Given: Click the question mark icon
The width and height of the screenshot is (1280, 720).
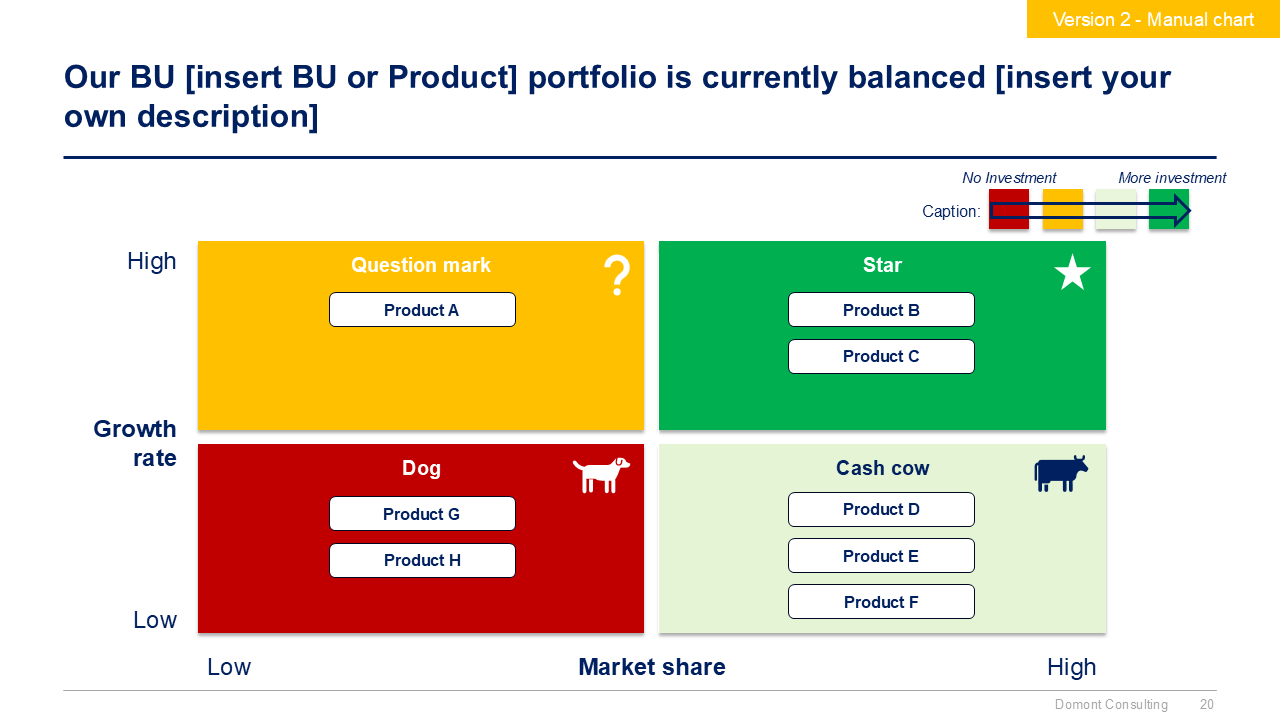Looking at the screenshot, I should [617, 275].
